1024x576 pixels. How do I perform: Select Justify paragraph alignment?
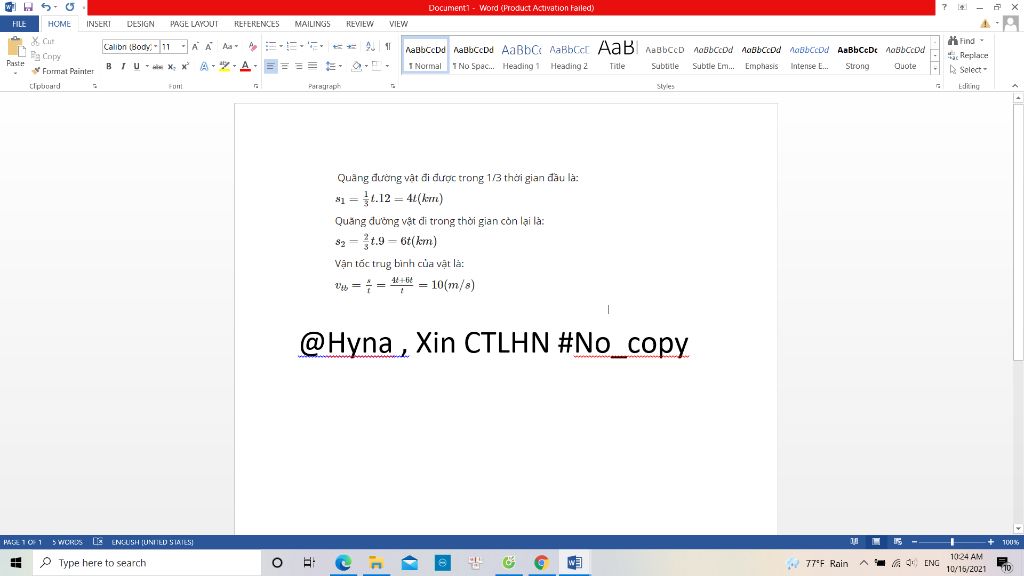tap(313, 66)
